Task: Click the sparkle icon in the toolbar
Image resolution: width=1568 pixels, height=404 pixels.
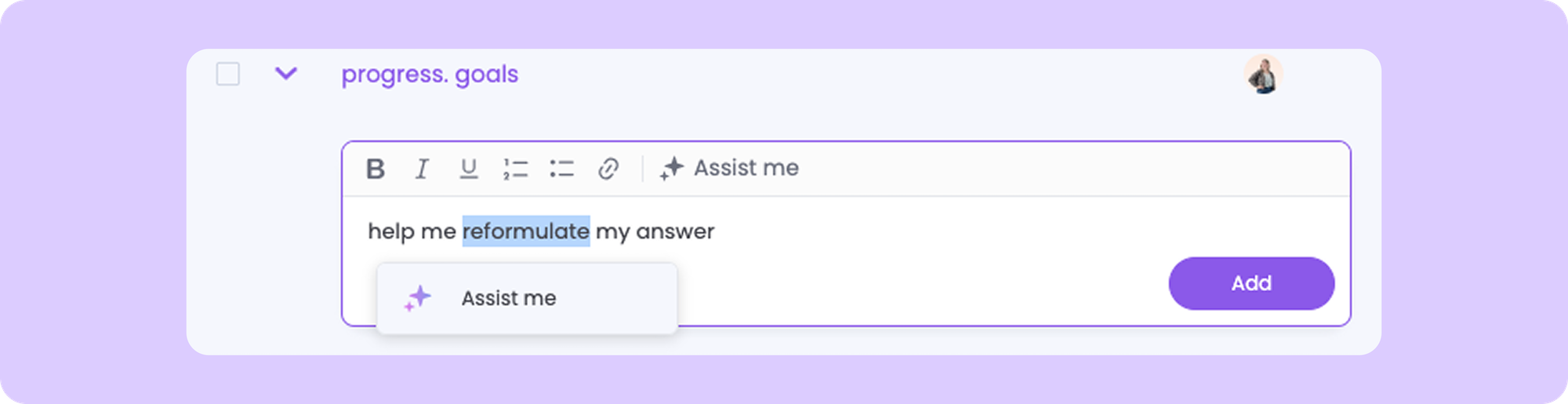Action: tap(672, 169)
